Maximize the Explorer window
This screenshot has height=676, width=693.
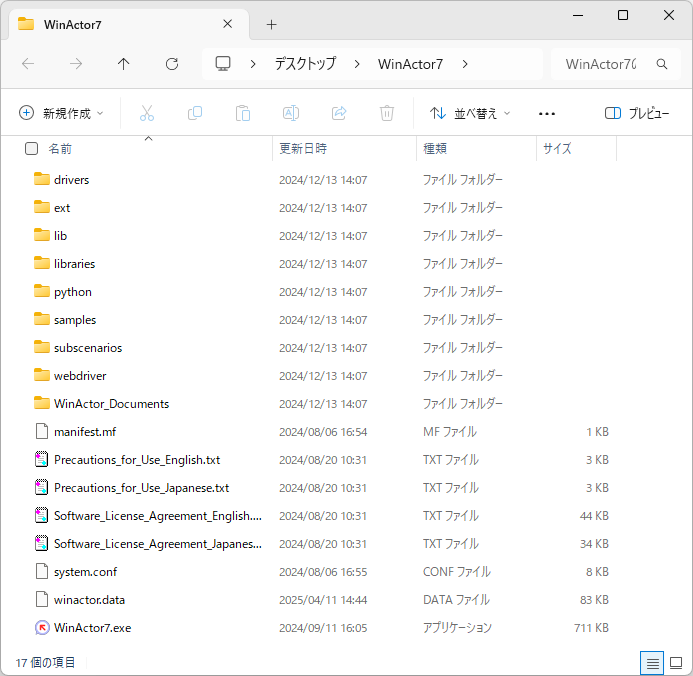point(623,15)
